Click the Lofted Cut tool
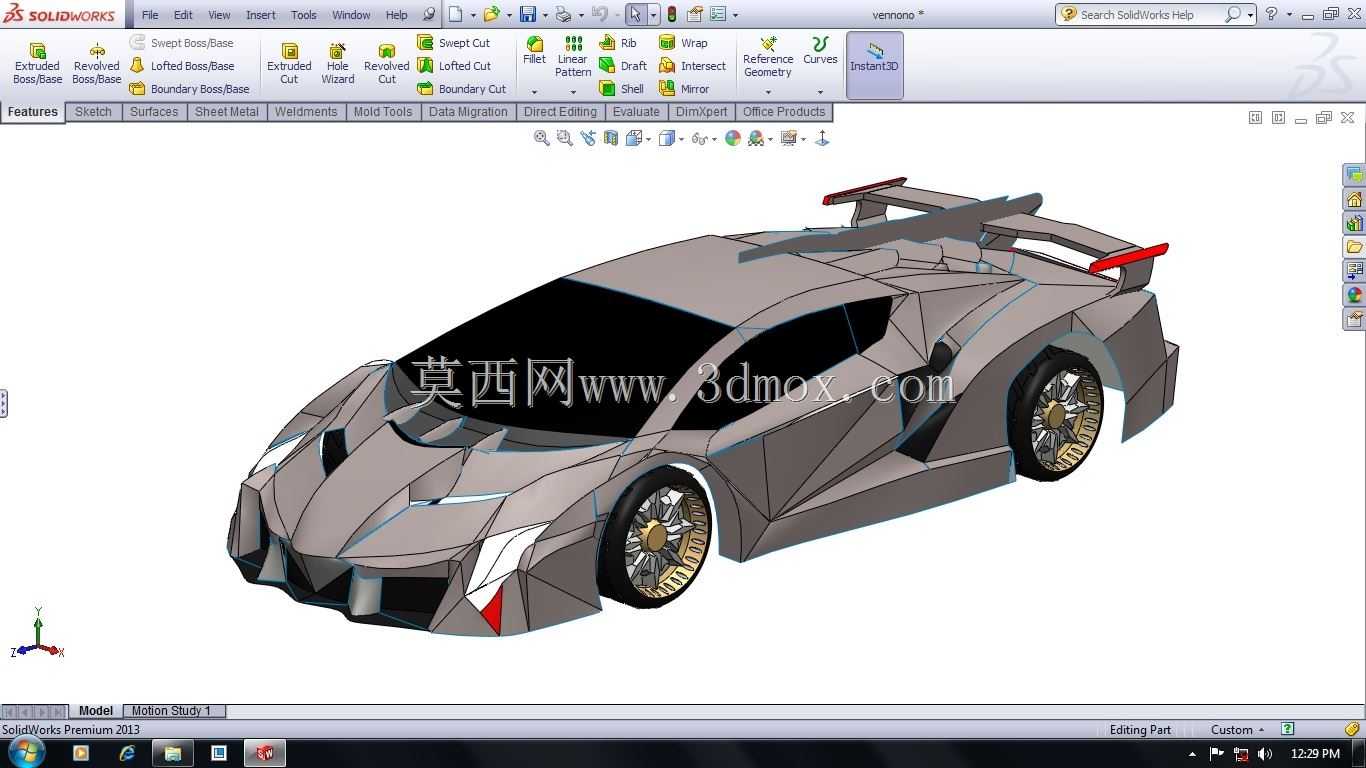This screenshot has height=768, width=1366. coord(454,66)
